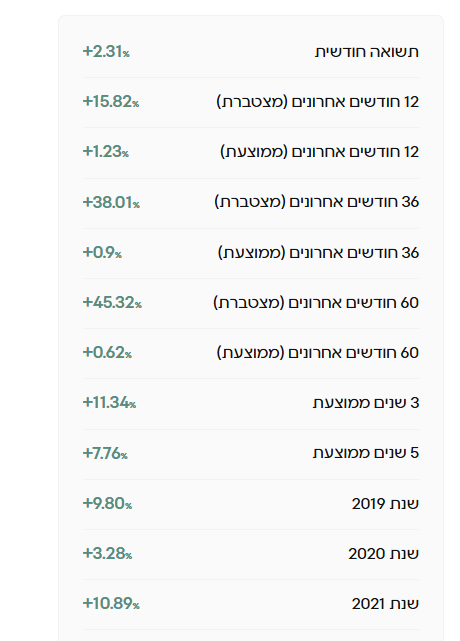Select the שנת 2021 row label
The image size is (460, 641).
385,604
